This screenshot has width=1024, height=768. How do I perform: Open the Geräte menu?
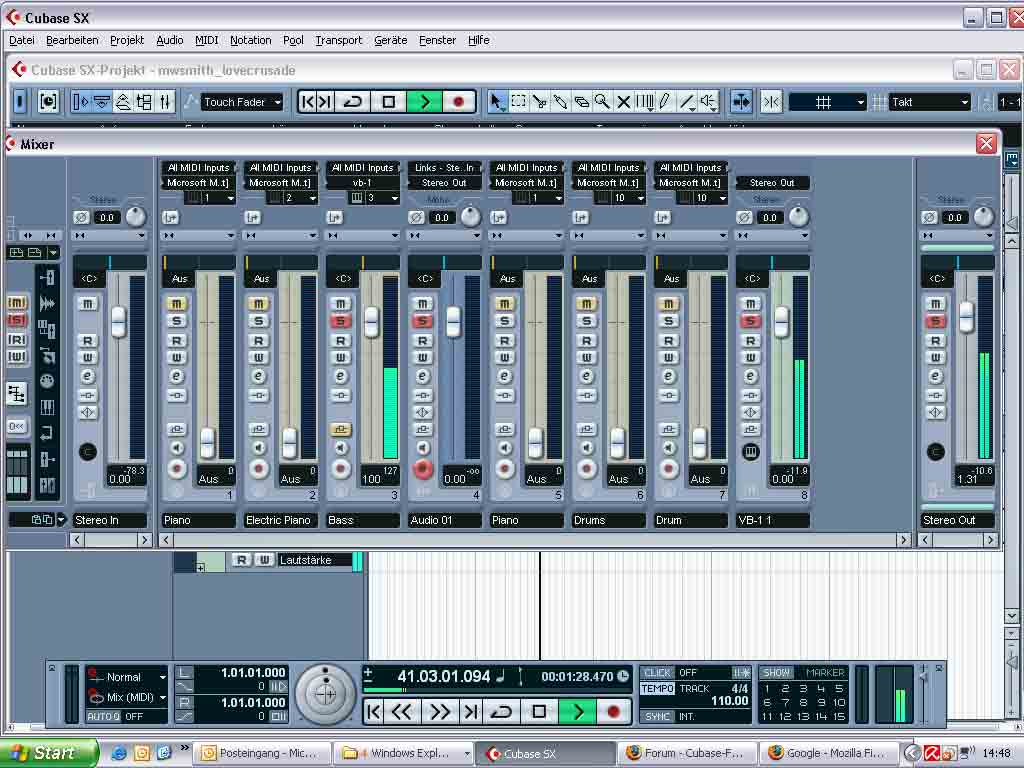click(x=391, y=40)
